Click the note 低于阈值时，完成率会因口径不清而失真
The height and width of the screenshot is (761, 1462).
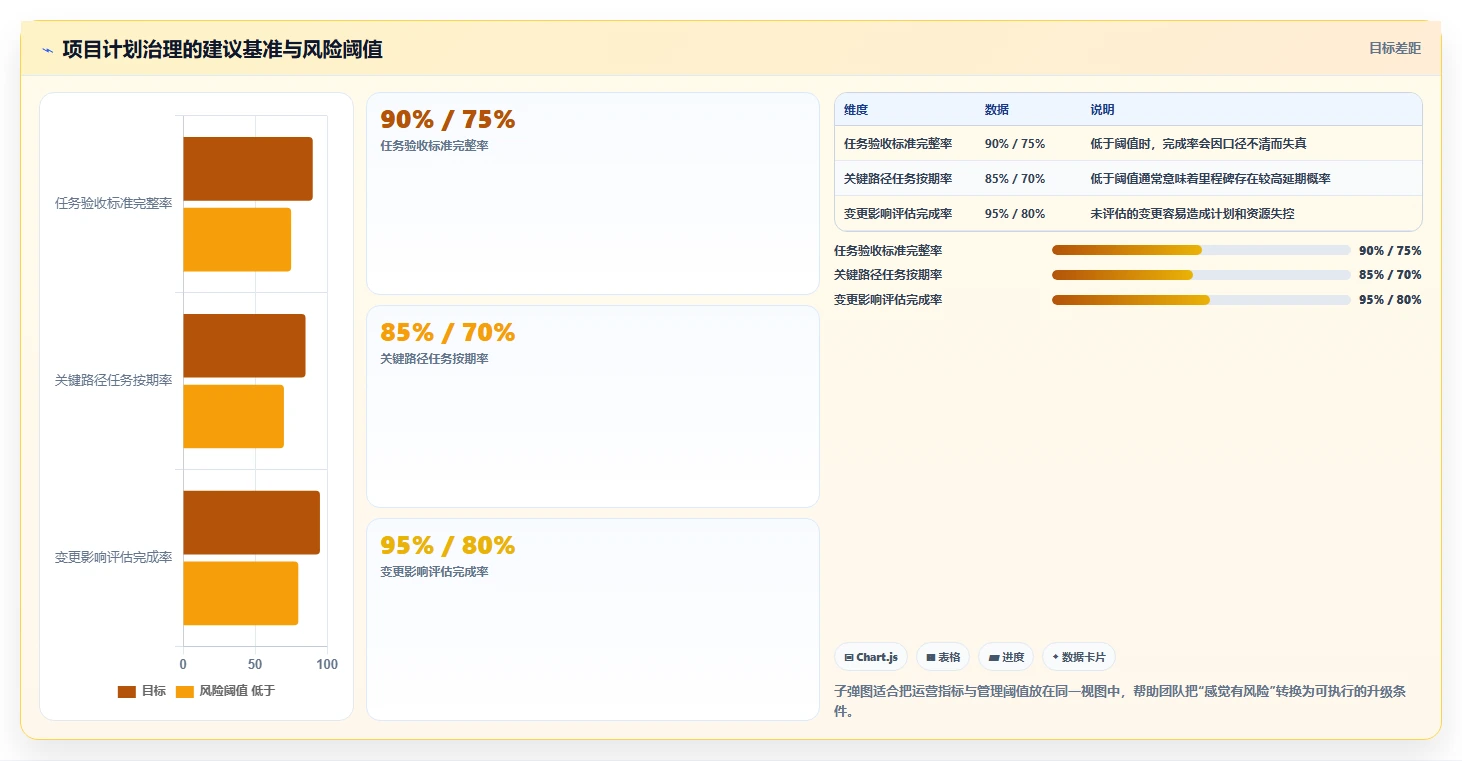pyautogui.click(x=1198, y=144)
